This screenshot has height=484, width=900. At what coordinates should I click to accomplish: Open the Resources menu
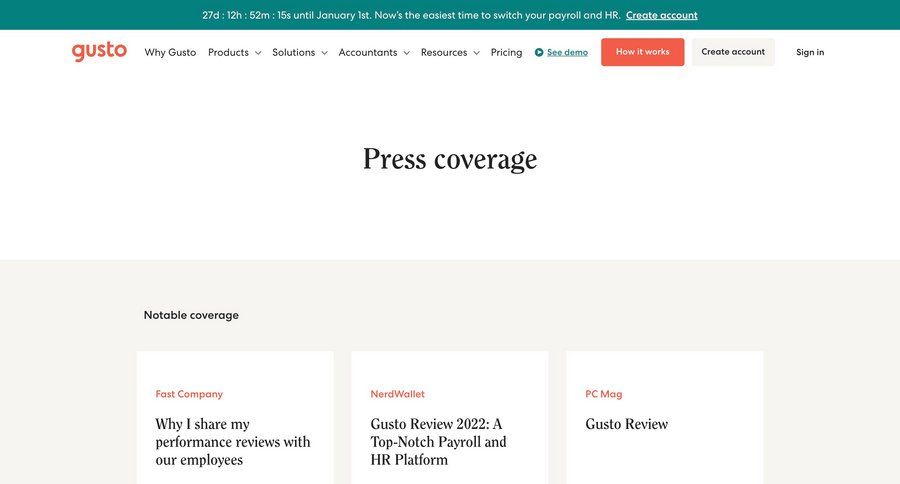click(444, 52)
